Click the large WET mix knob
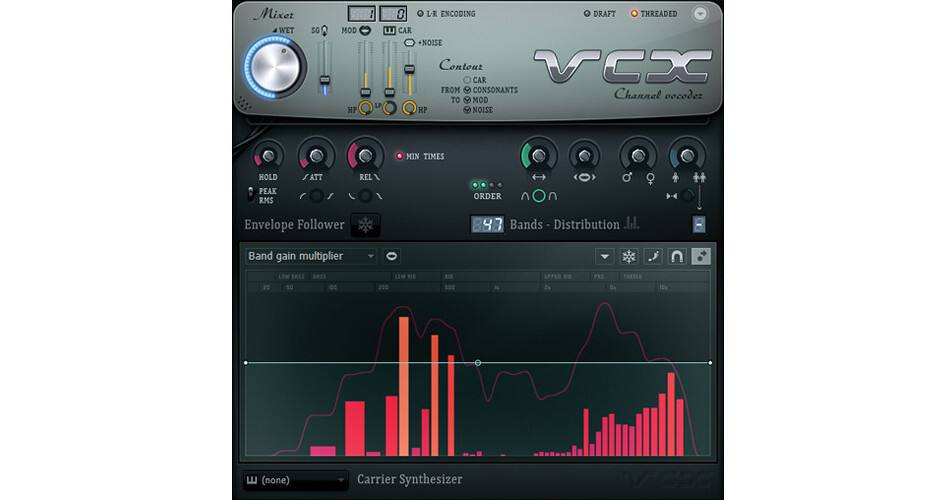 [x=273, y=67]
